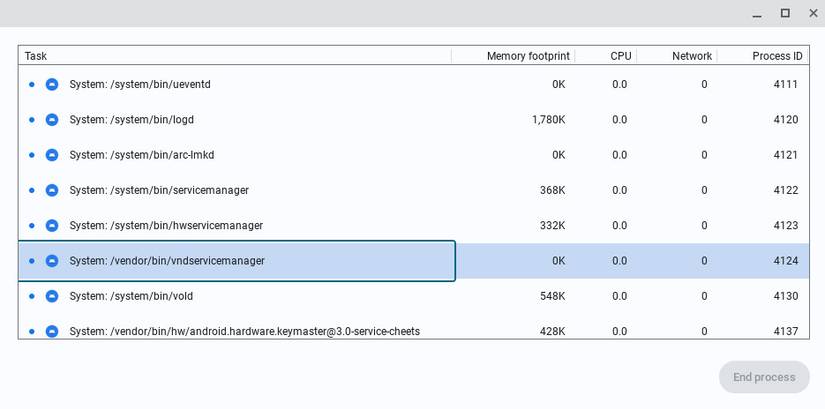Click the vold process Android icon
This screenshot has width=825, height=409.
pyautogui.click(x=52, y=296)
